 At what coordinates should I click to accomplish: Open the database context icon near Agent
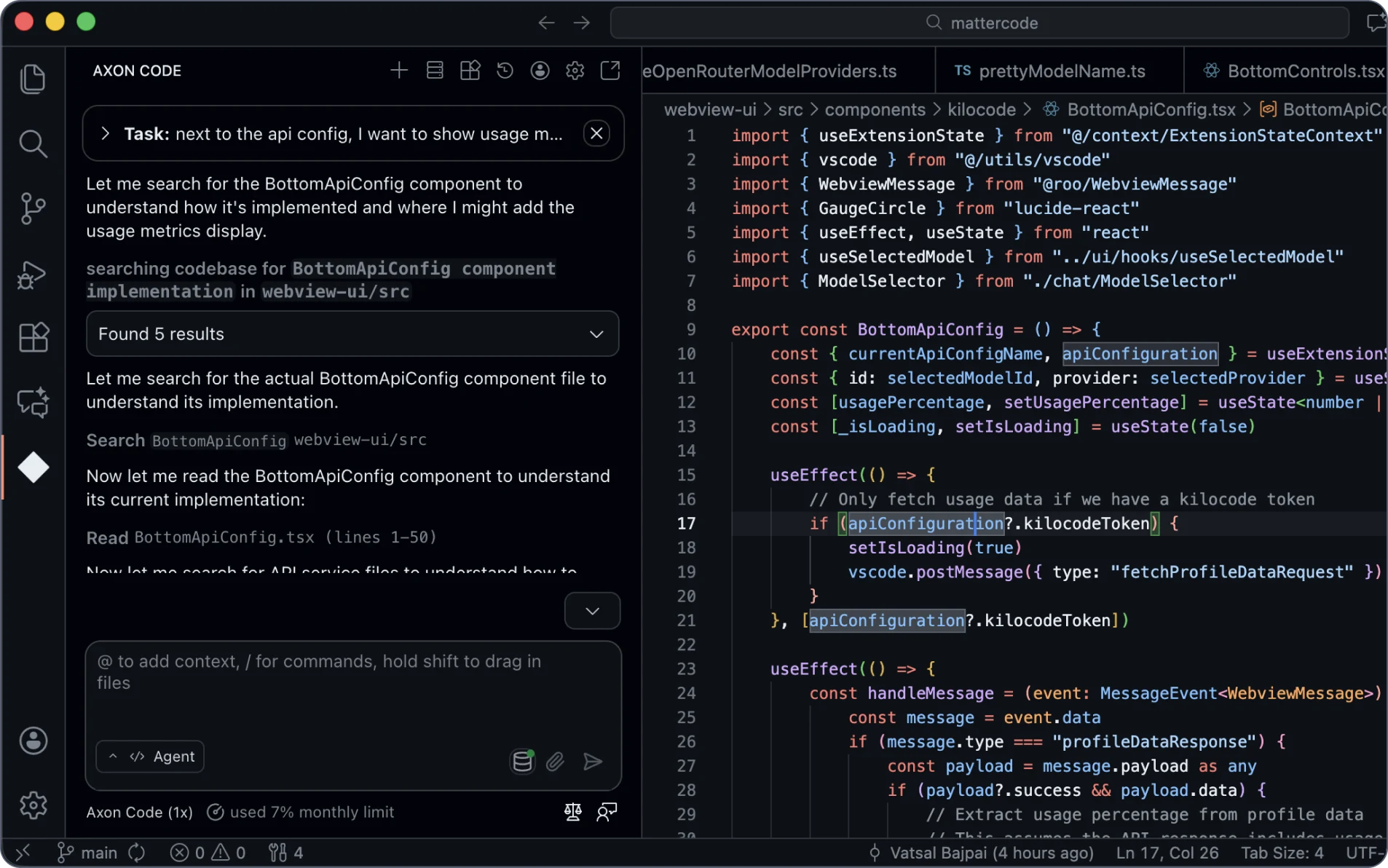[x=522, y=762]
